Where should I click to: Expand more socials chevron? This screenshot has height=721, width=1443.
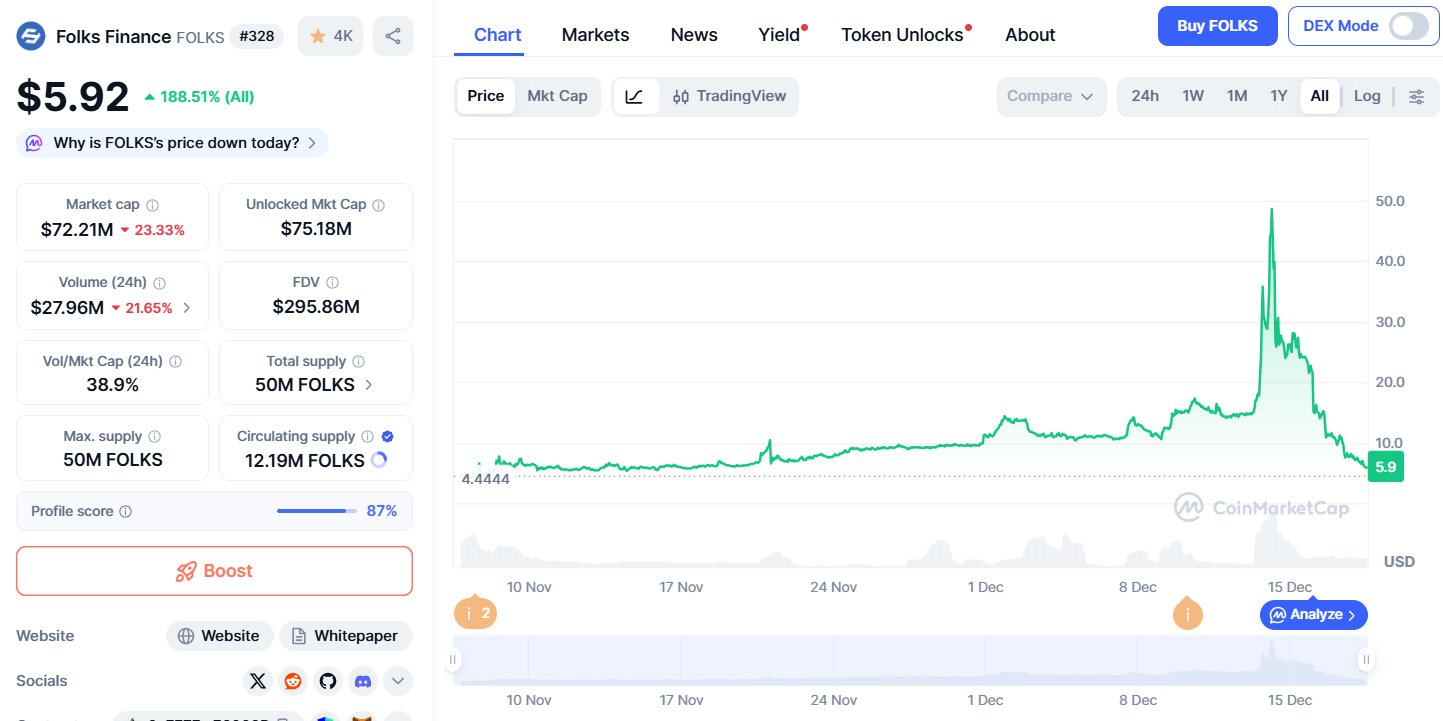pyautogui.click(x=397, y=681)
